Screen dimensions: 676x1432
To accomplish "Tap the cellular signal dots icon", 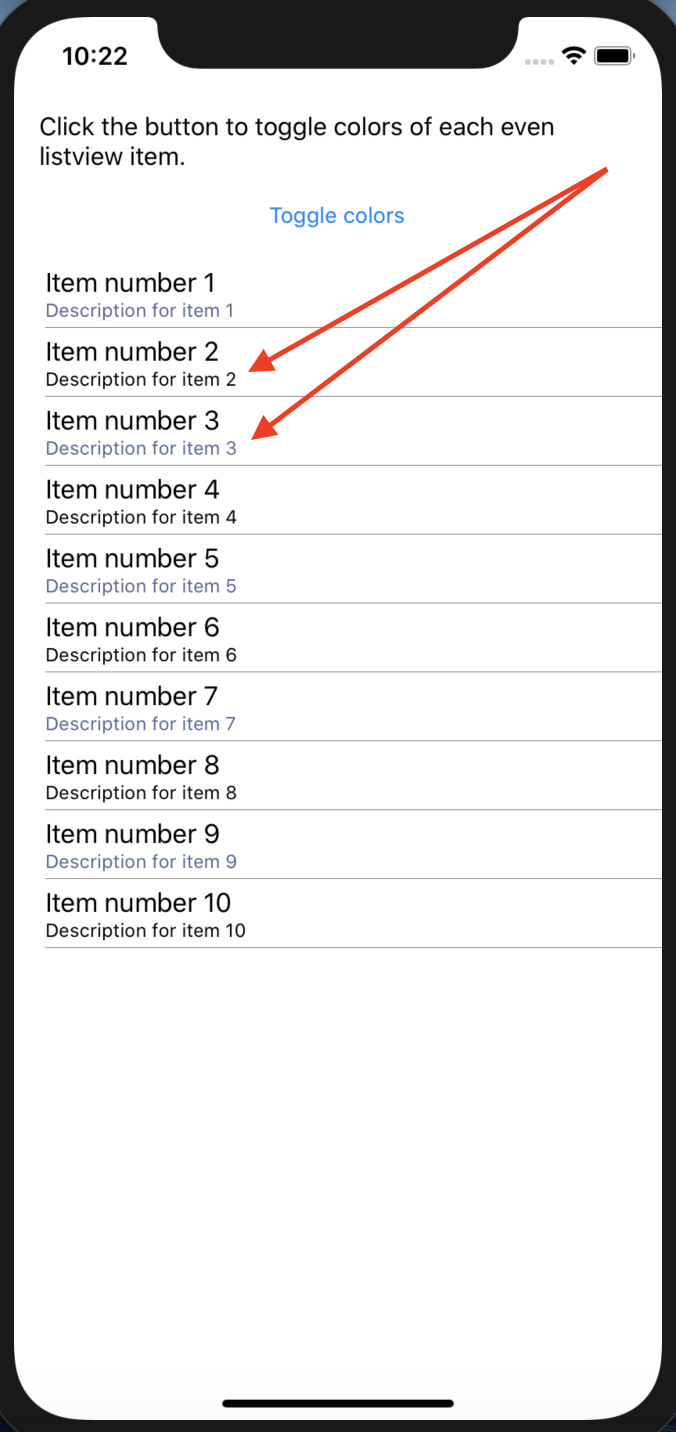I will (539, 61).
